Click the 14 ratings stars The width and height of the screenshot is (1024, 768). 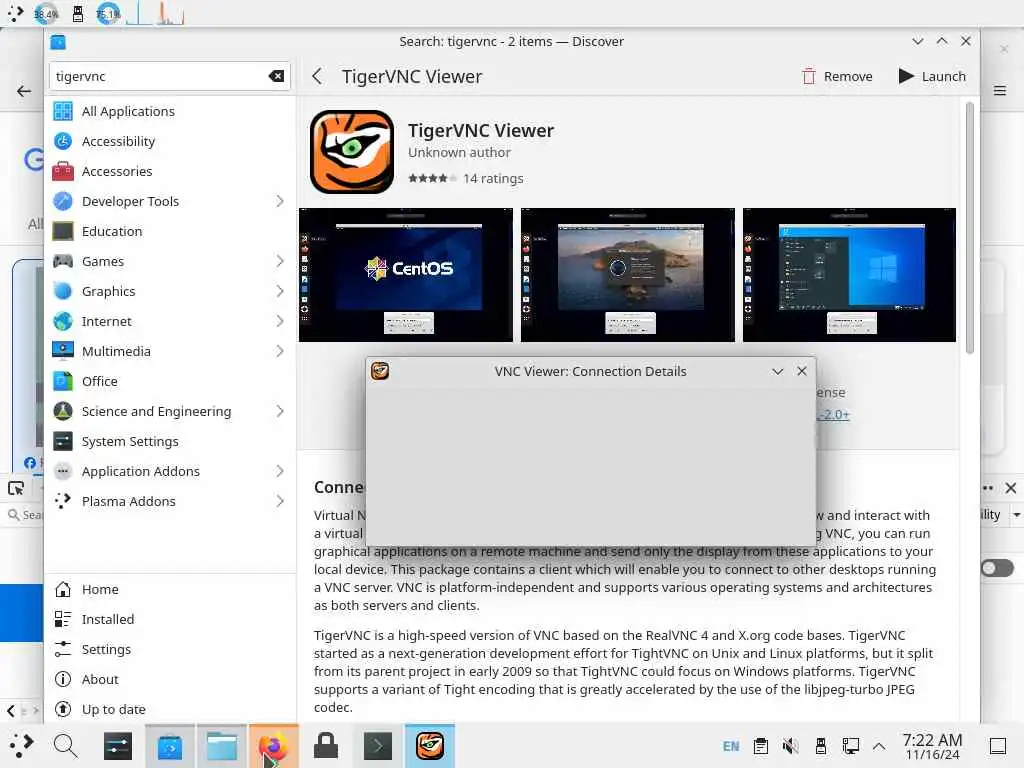click(x=432, y=178)
